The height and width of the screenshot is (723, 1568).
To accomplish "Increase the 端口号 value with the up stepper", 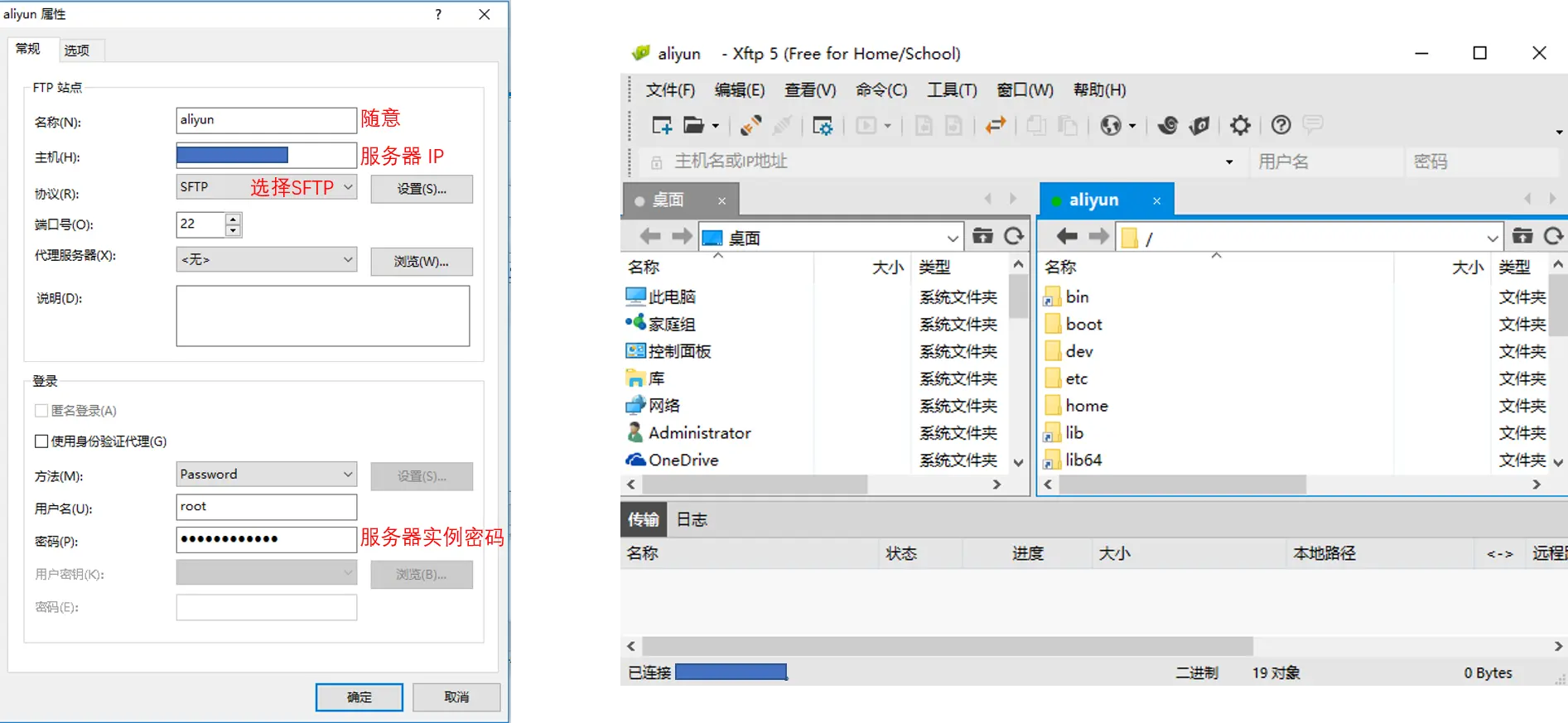I will click(x=233, y=219).
